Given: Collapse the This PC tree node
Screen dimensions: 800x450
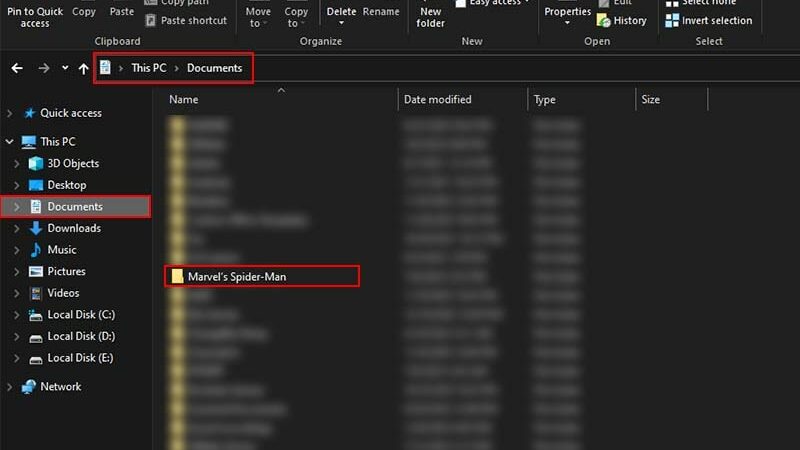Looking at the screenshot, I should [9, 141].
